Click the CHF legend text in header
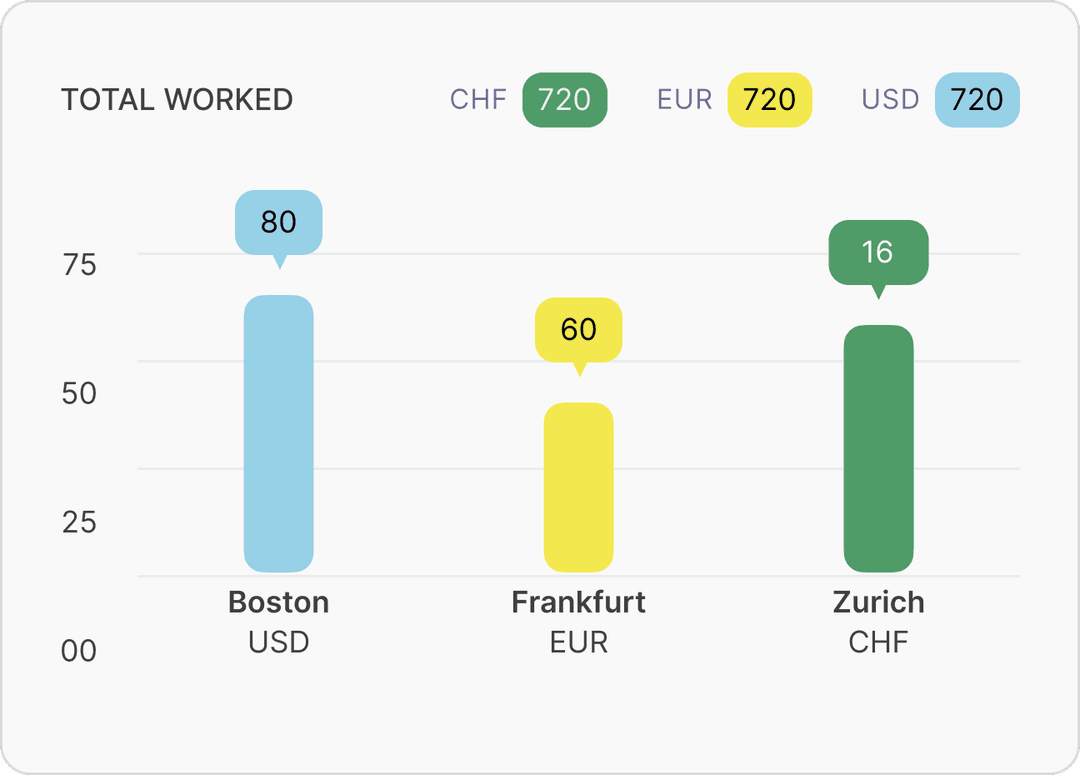 478,100
